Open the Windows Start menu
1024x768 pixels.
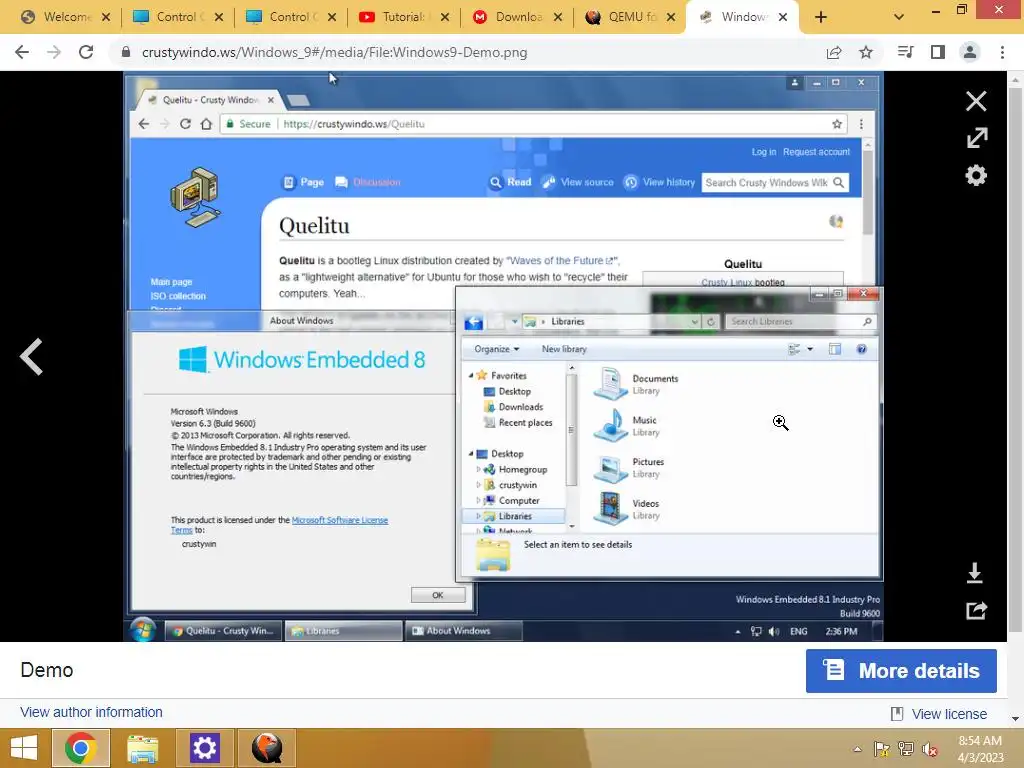pyautogui.click(x=24, y=748)
